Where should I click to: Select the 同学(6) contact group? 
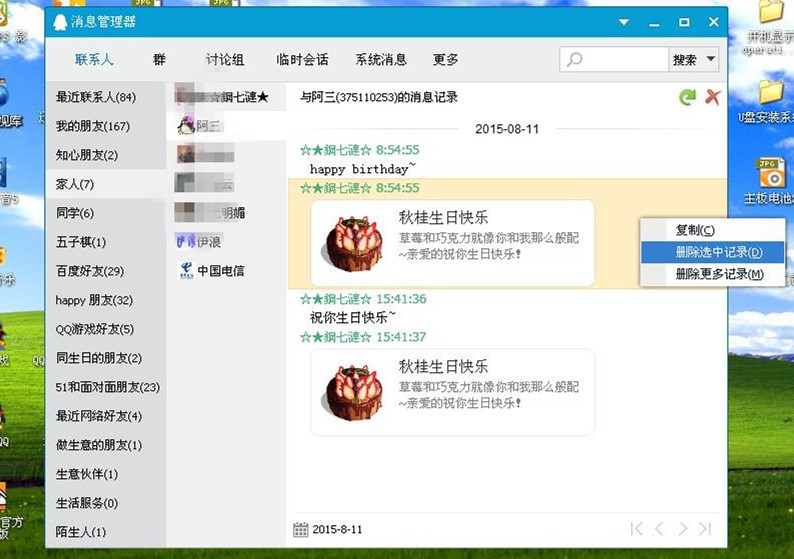pos(75,213)
